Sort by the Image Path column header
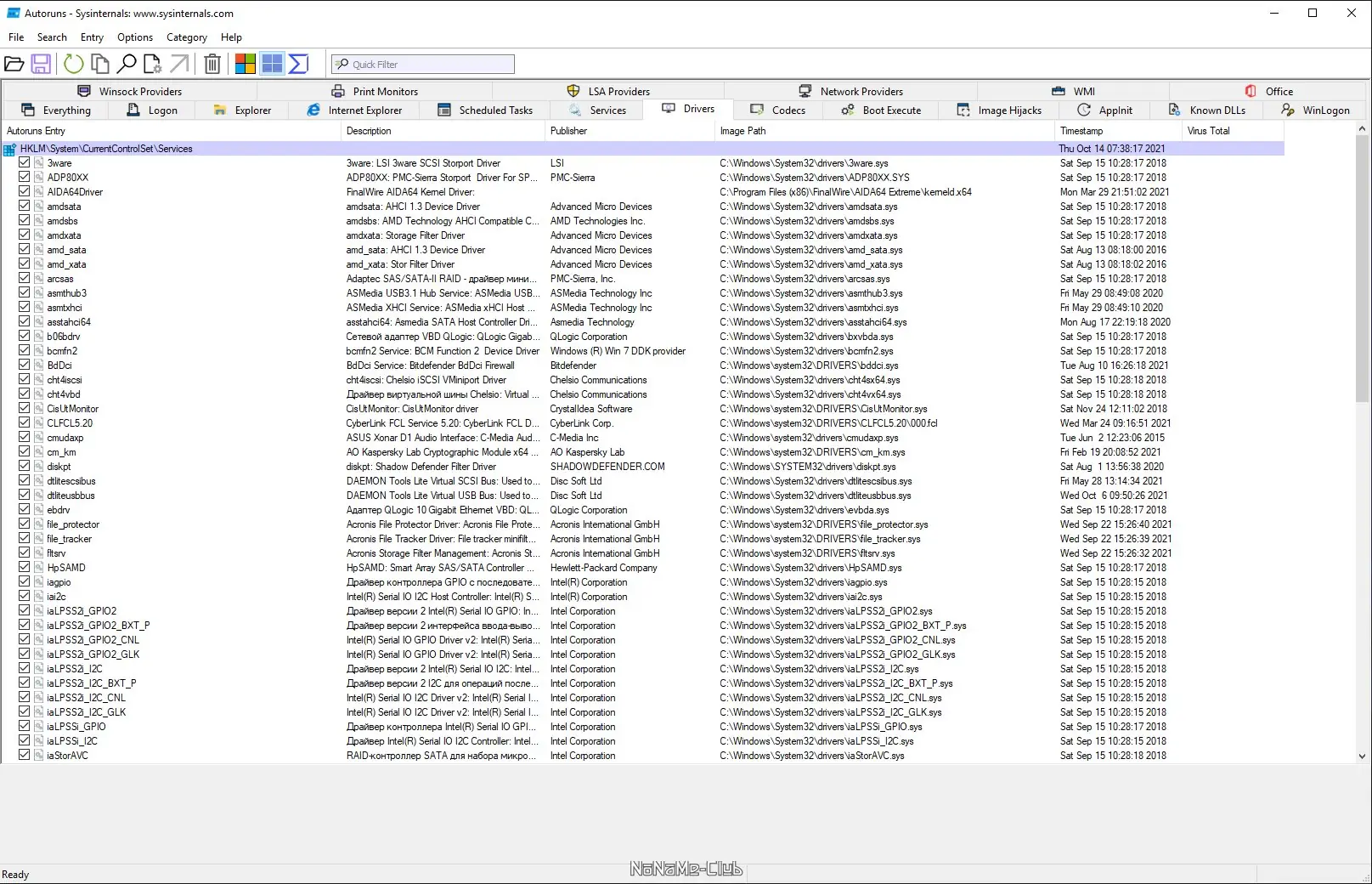This screenshot has width=1372, height=884. 884,131
